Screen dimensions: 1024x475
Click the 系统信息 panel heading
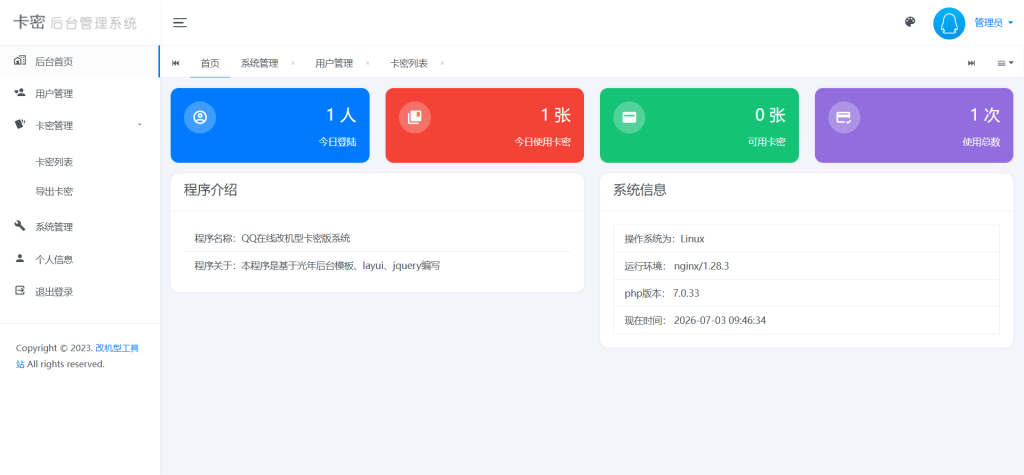point(640,190)
